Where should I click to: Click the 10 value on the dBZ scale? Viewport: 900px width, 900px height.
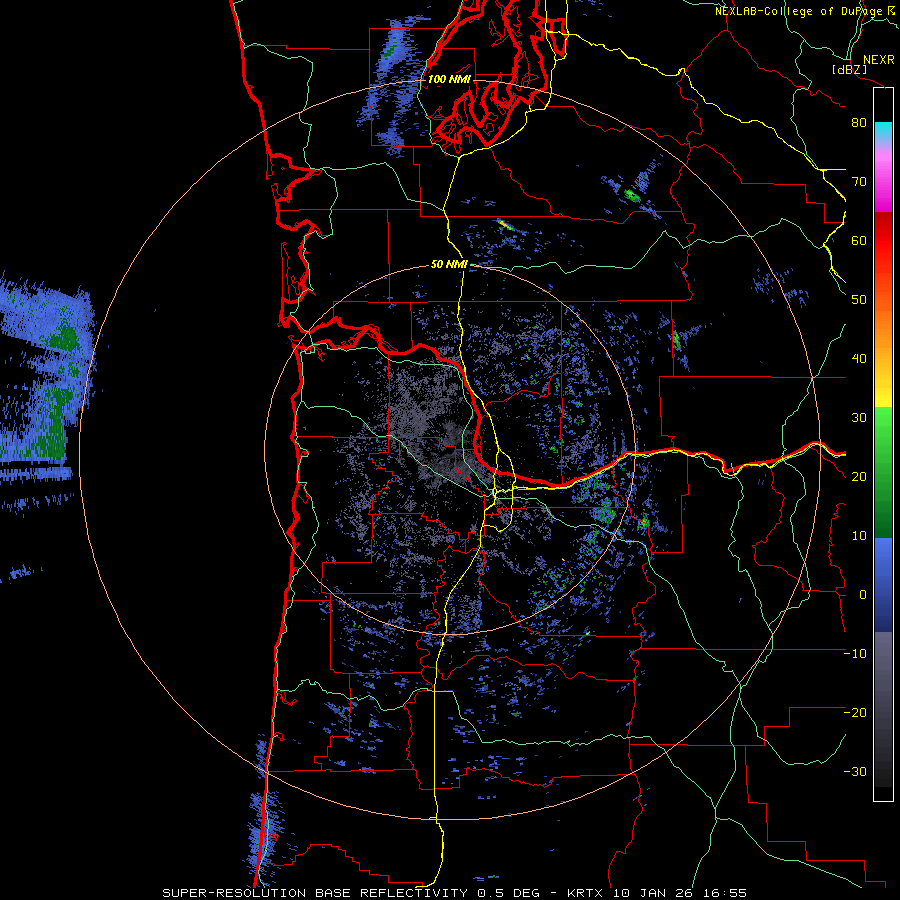pyautogui.click(x=859, y=537)
